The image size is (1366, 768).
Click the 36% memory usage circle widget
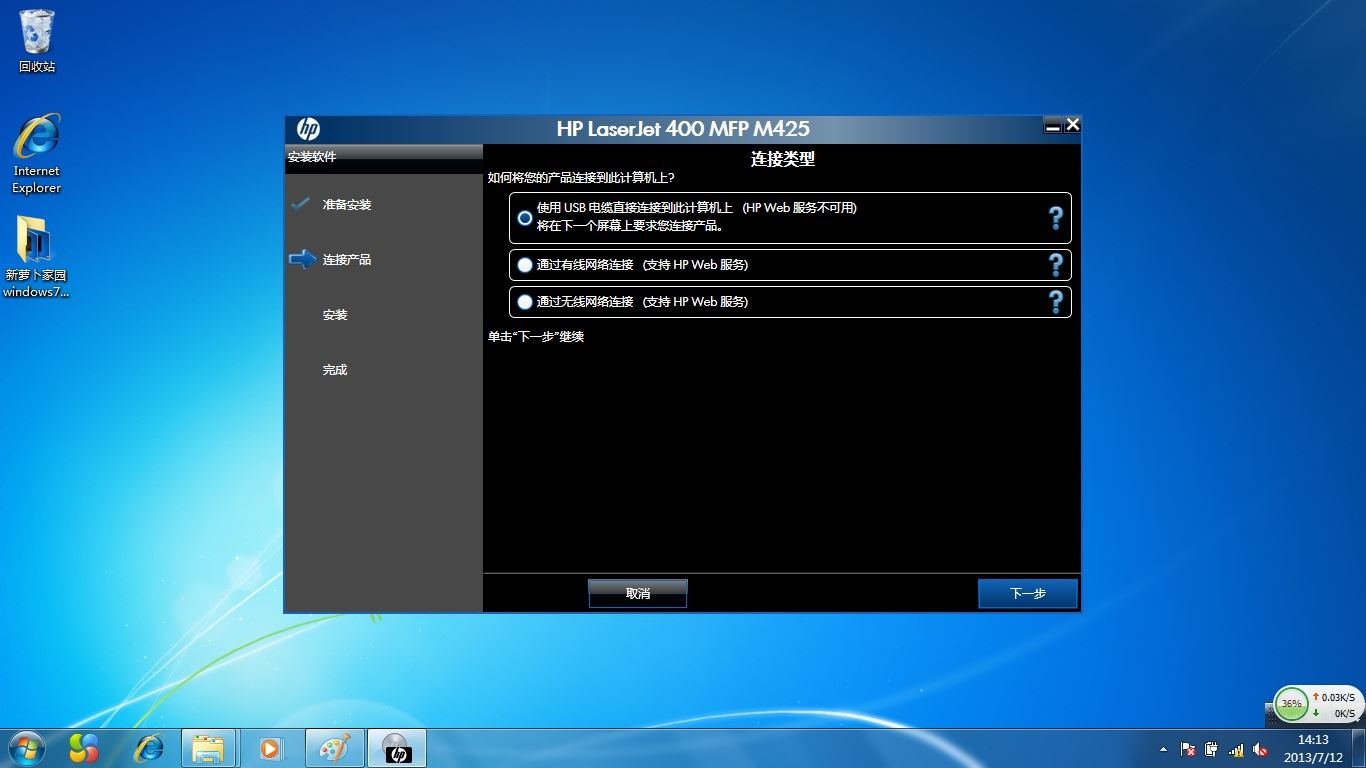coord(1292,704)
